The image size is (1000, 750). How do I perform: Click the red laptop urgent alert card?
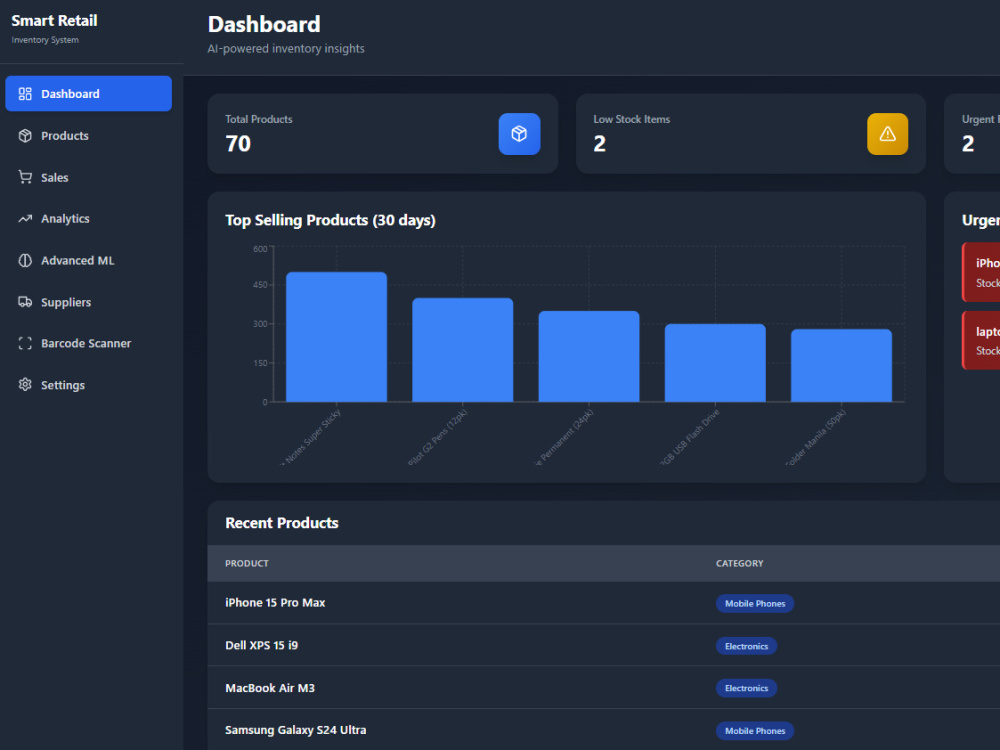click(981, 341)
